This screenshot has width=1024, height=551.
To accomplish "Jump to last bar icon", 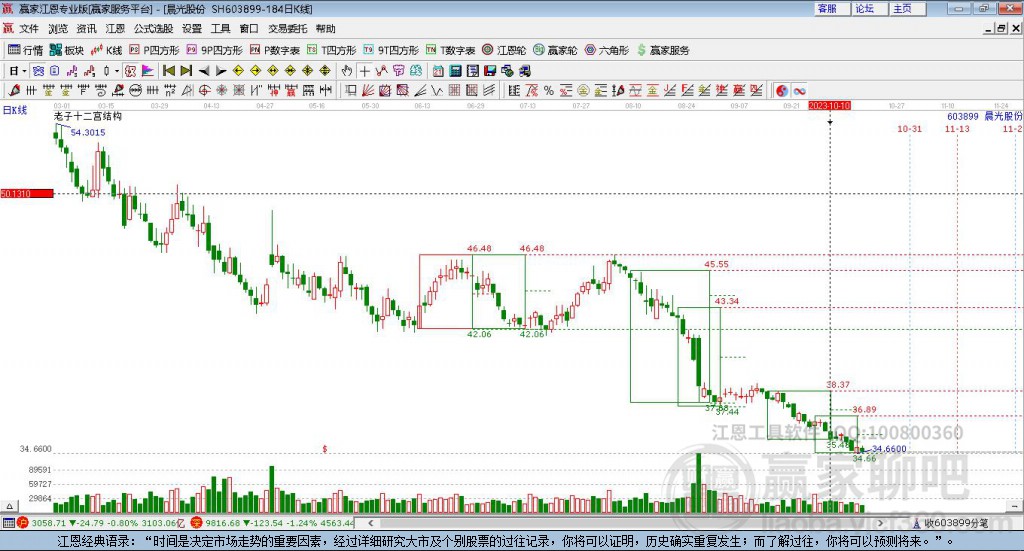I will [186, 71].
